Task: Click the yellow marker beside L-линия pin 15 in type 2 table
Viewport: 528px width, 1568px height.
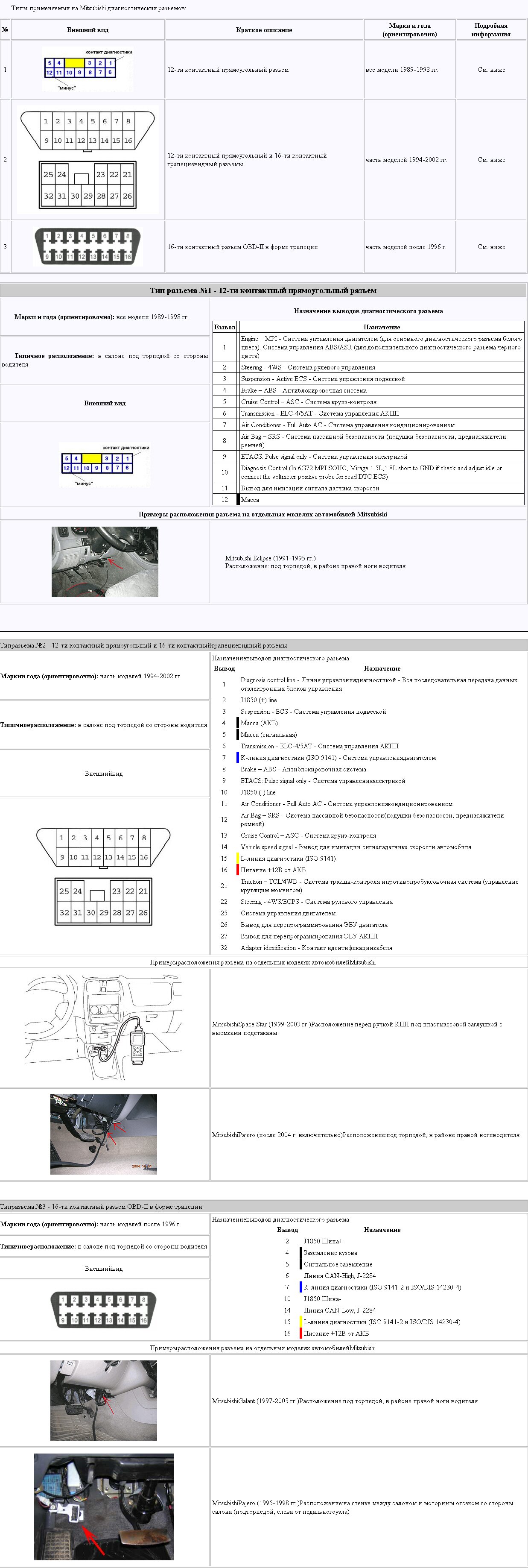Action: pos(238,858)
